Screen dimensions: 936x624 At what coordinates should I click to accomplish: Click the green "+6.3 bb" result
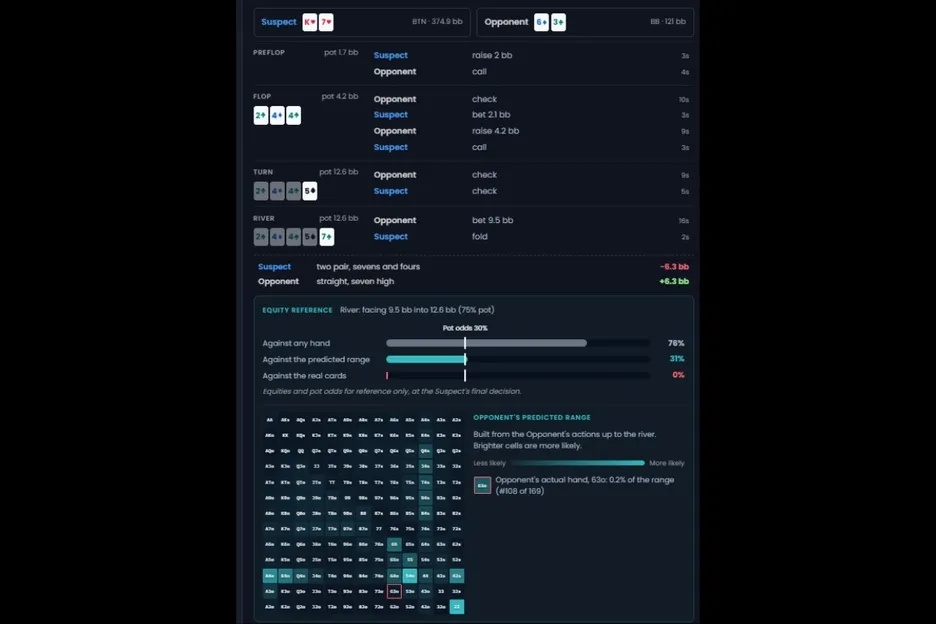(x=674, y=281)
